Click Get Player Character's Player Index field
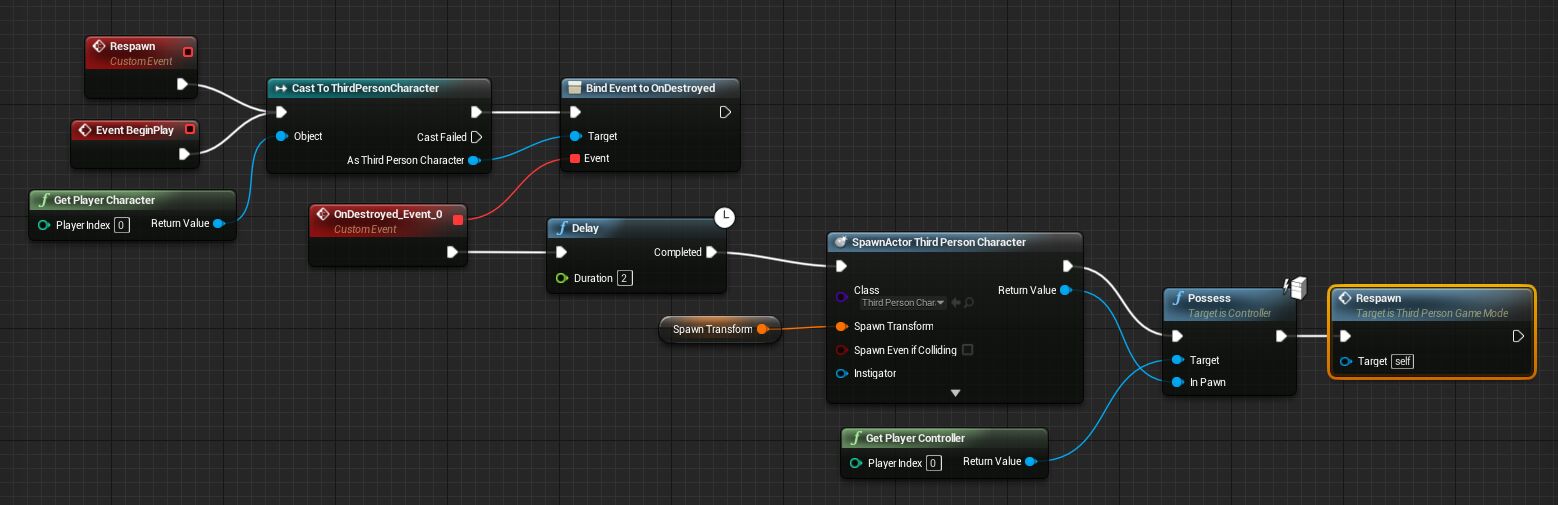The width and height of the screenshot is (1558, 505). coord(122,225)
